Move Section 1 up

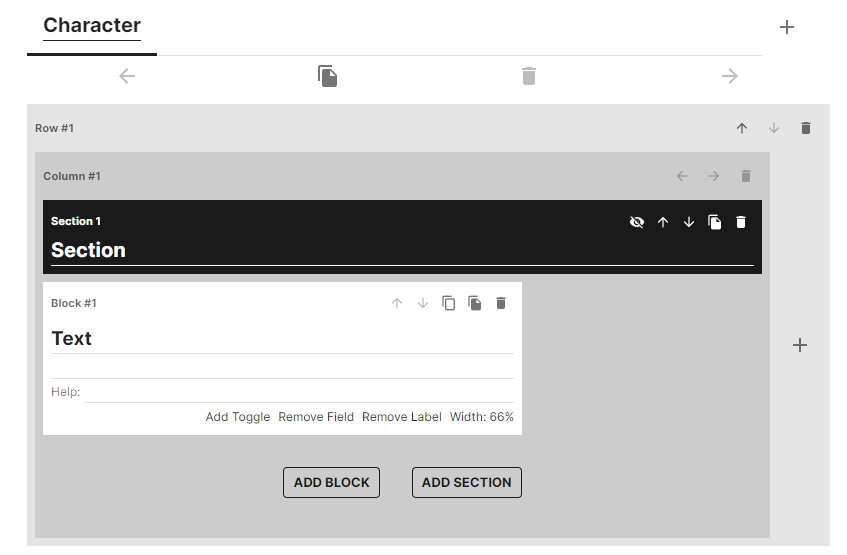point(663,222)
